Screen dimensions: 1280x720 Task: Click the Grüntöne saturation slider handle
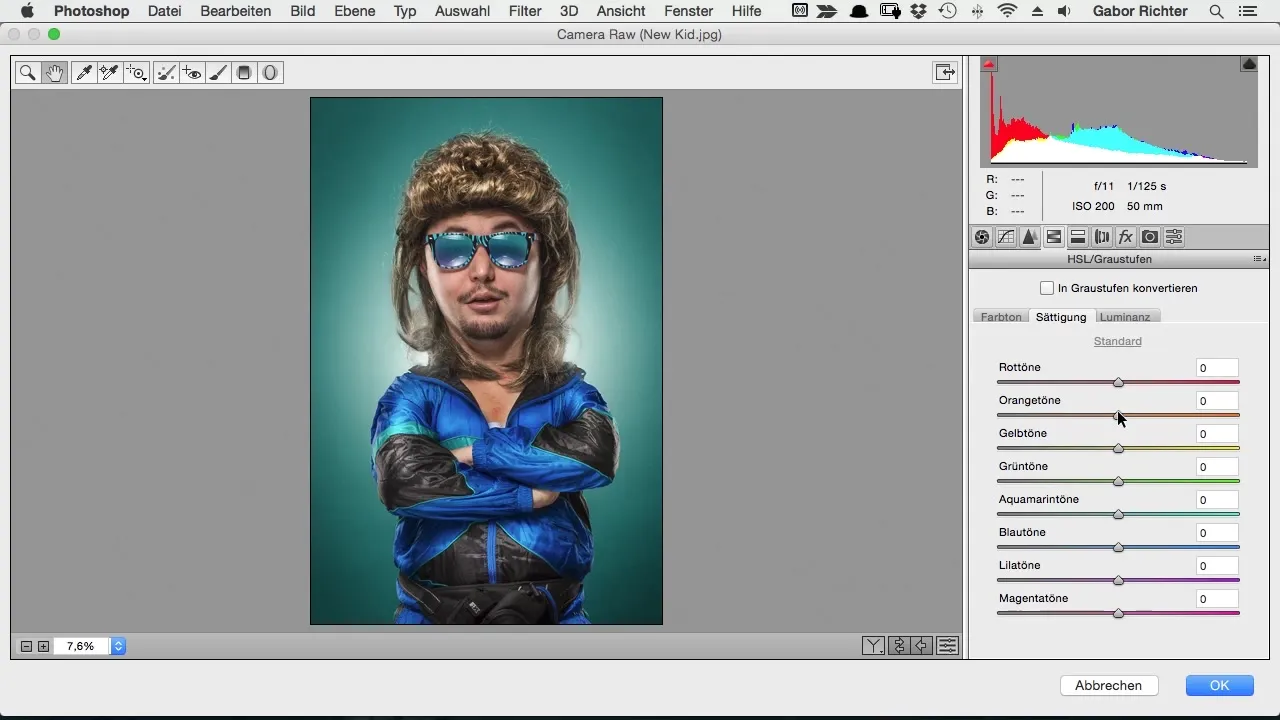tap(1119, 481)
